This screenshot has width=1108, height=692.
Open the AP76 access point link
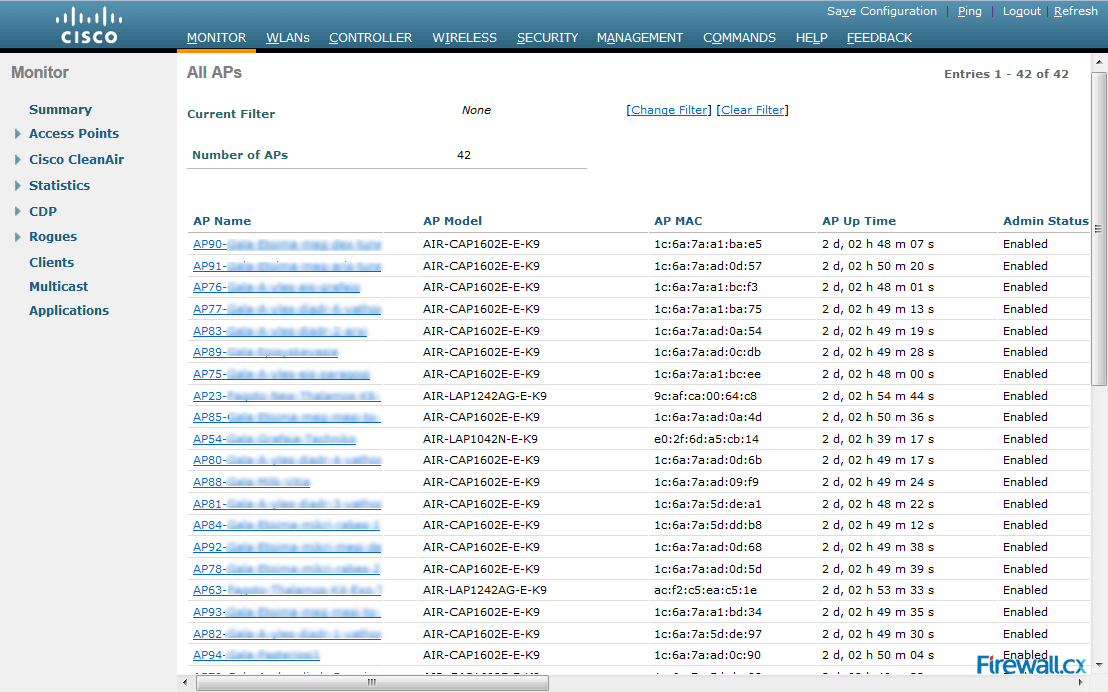click(x=276, y=288)
